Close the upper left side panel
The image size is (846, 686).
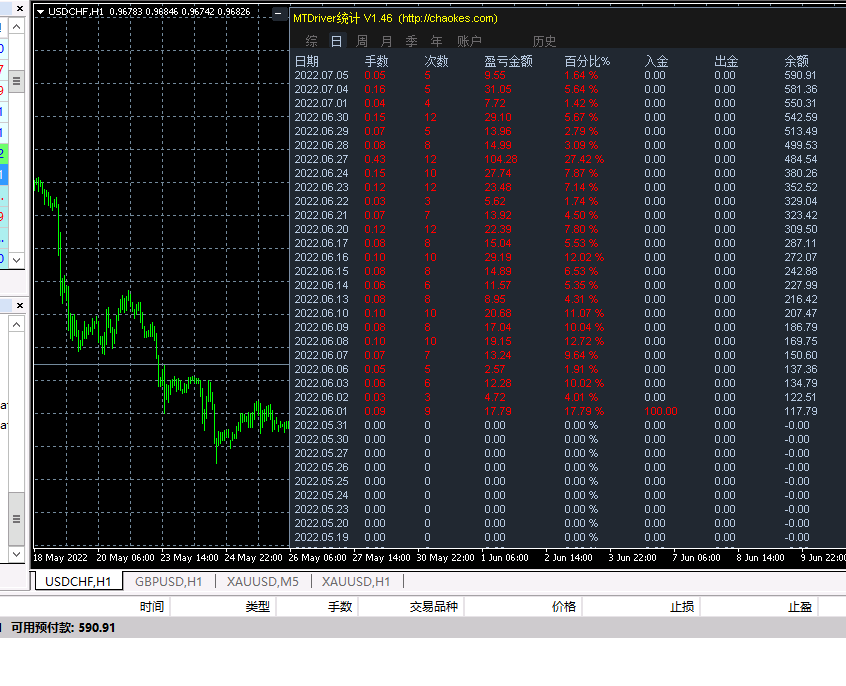click(19, 9)
